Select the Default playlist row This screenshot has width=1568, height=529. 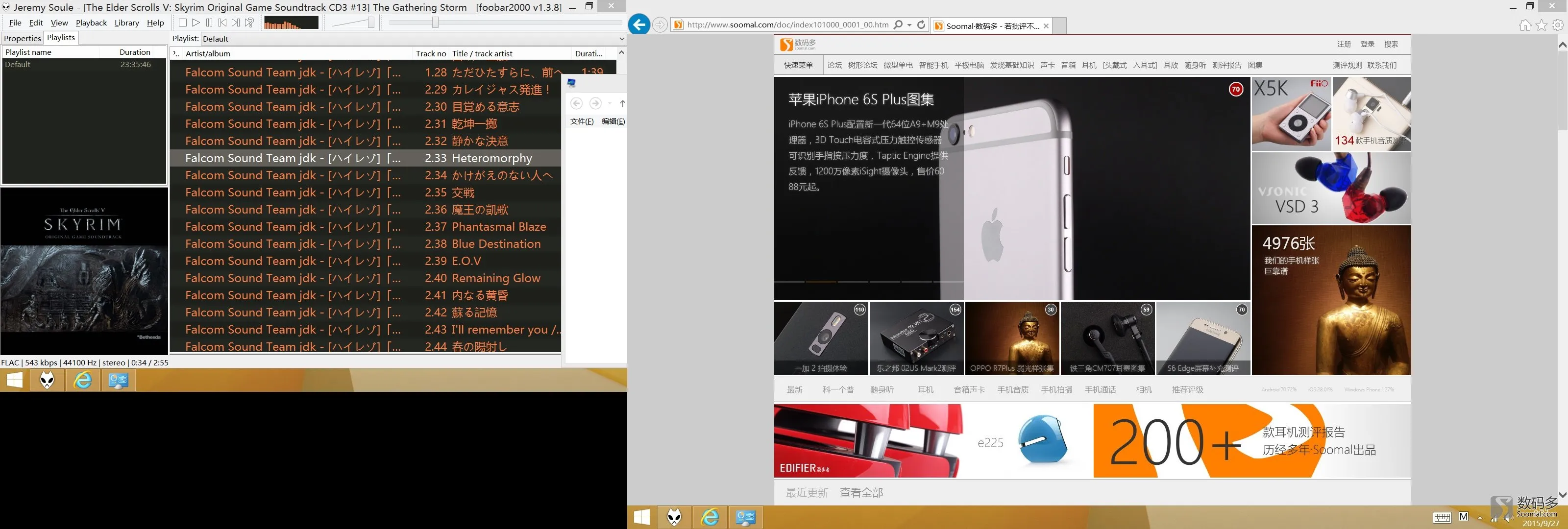84,65
